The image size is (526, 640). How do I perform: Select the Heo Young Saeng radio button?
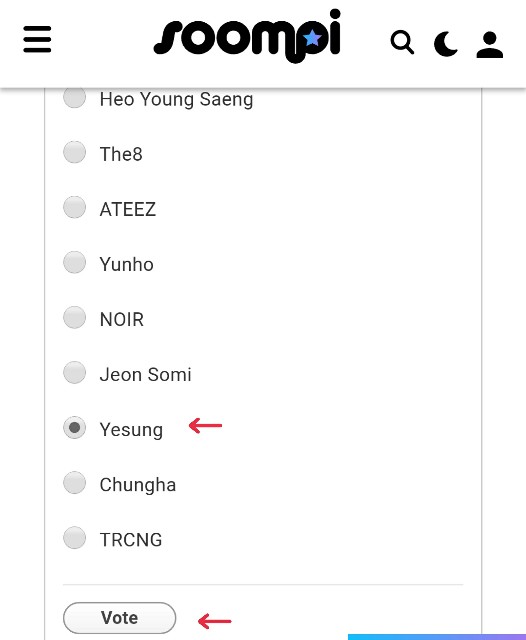74,98
